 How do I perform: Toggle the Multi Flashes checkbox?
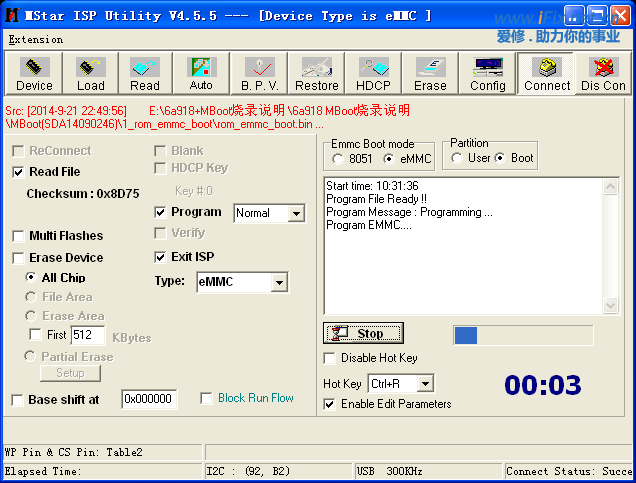pos(19,236)
